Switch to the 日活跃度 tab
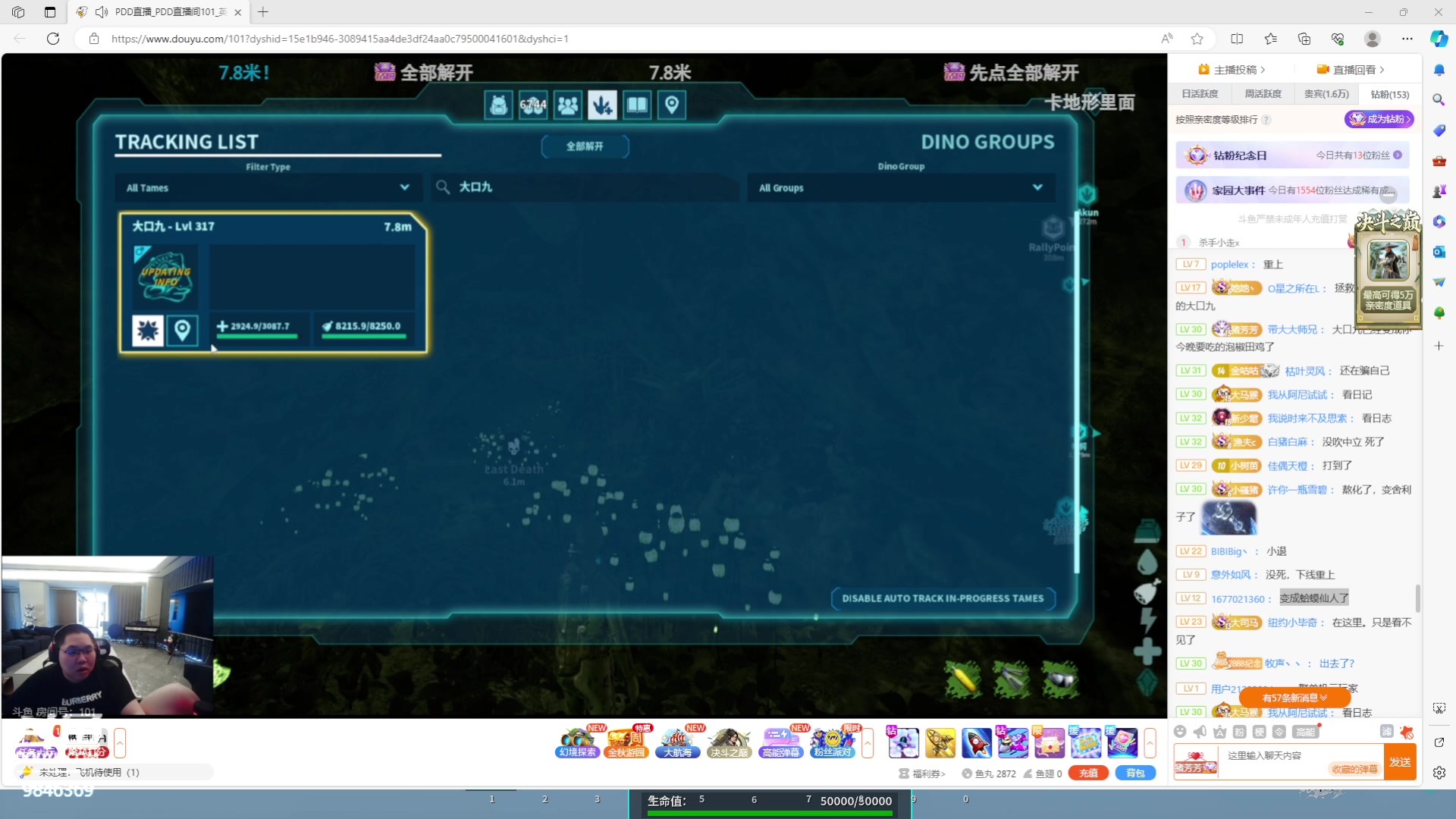 pyautogui.click(x=1200, y=94)
